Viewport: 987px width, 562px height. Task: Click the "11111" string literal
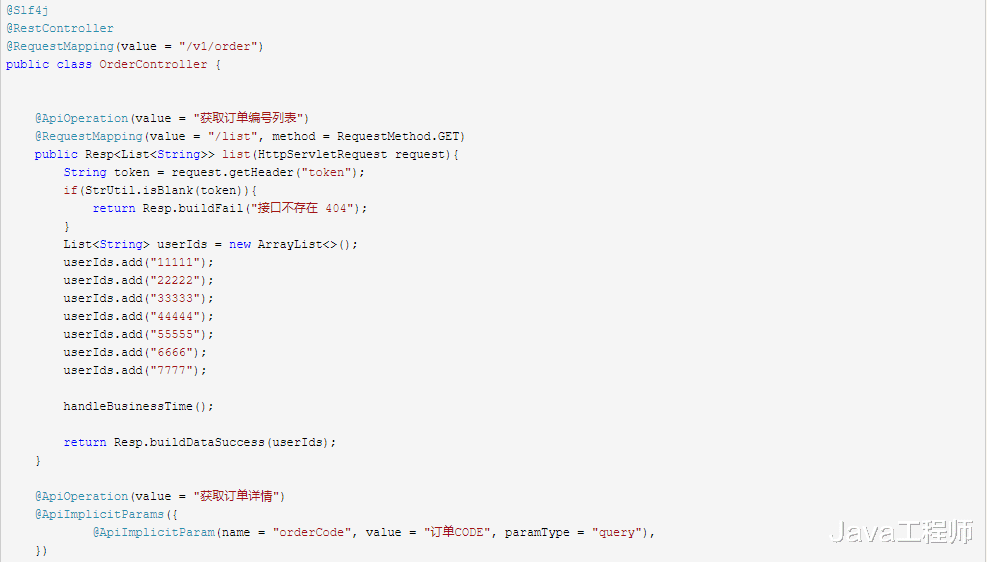(x=175, y=262)
